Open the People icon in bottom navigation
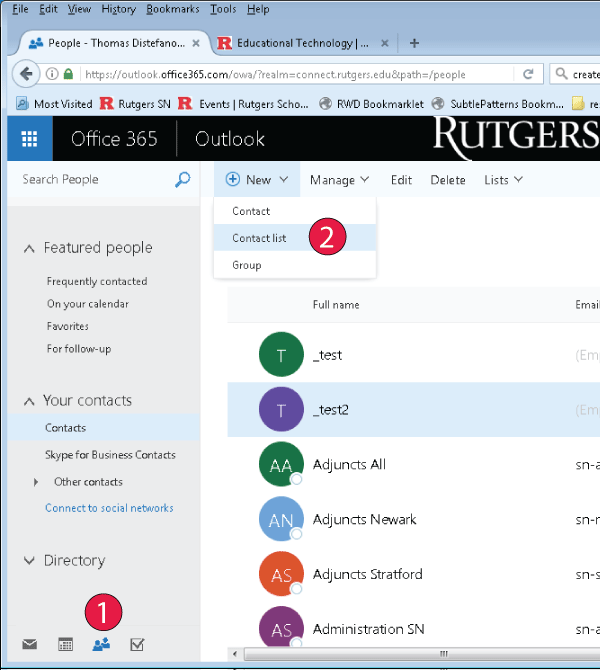Screen dimensions: 600x670 click(x=101, y=644)
